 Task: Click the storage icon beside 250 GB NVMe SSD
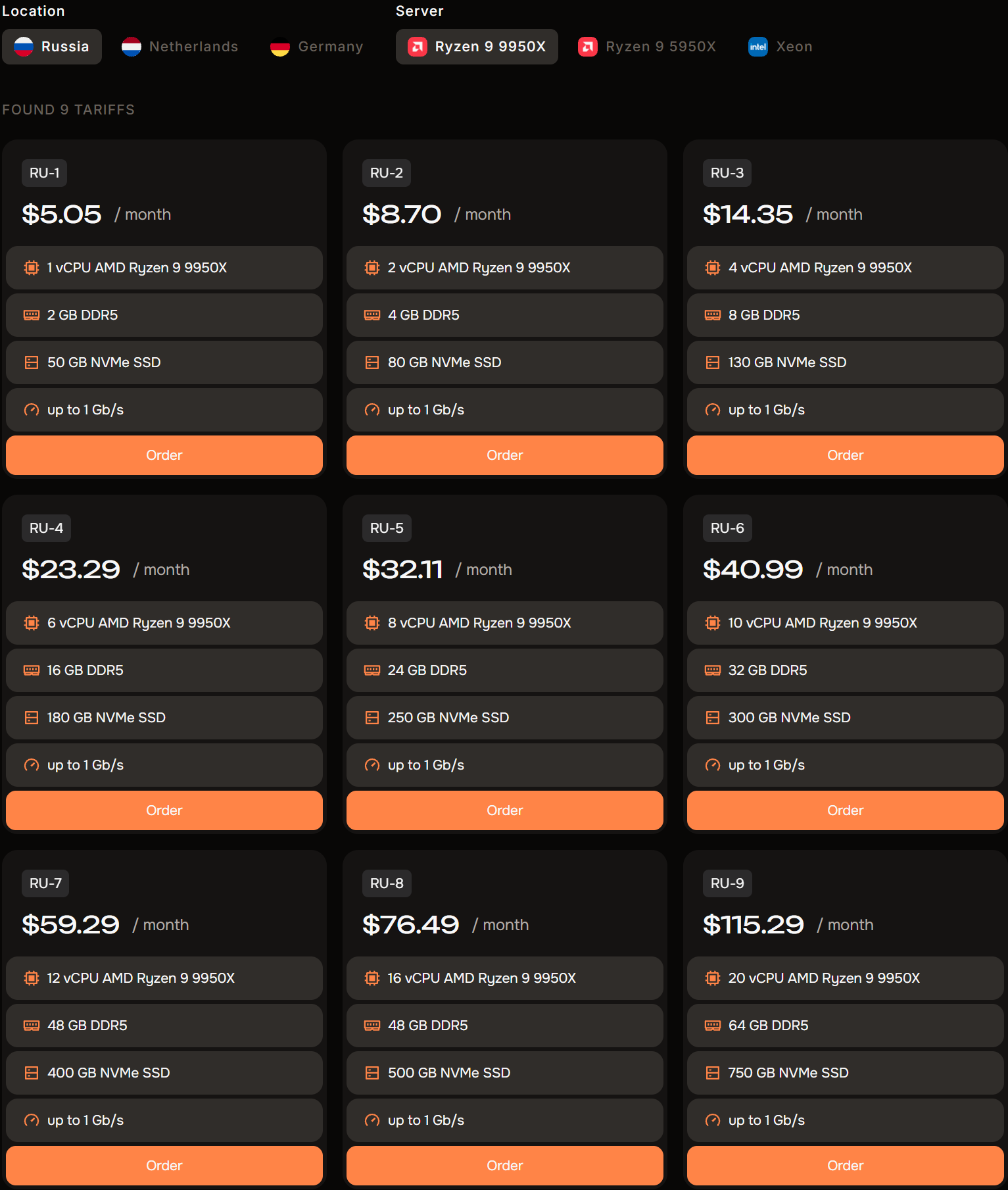coord(372,718)
